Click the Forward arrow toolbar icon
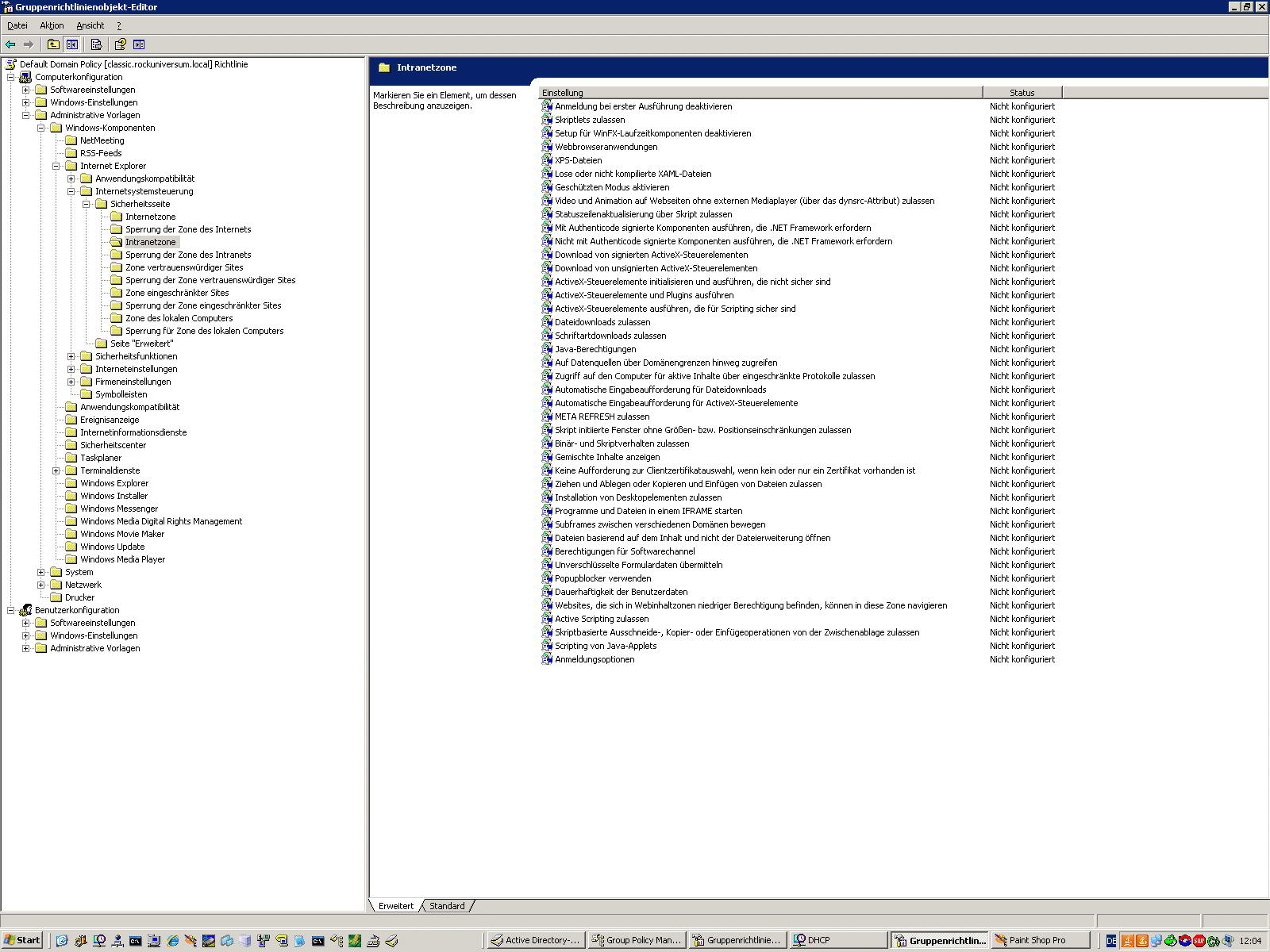The image size is (1270, 952). coord(29,44)
